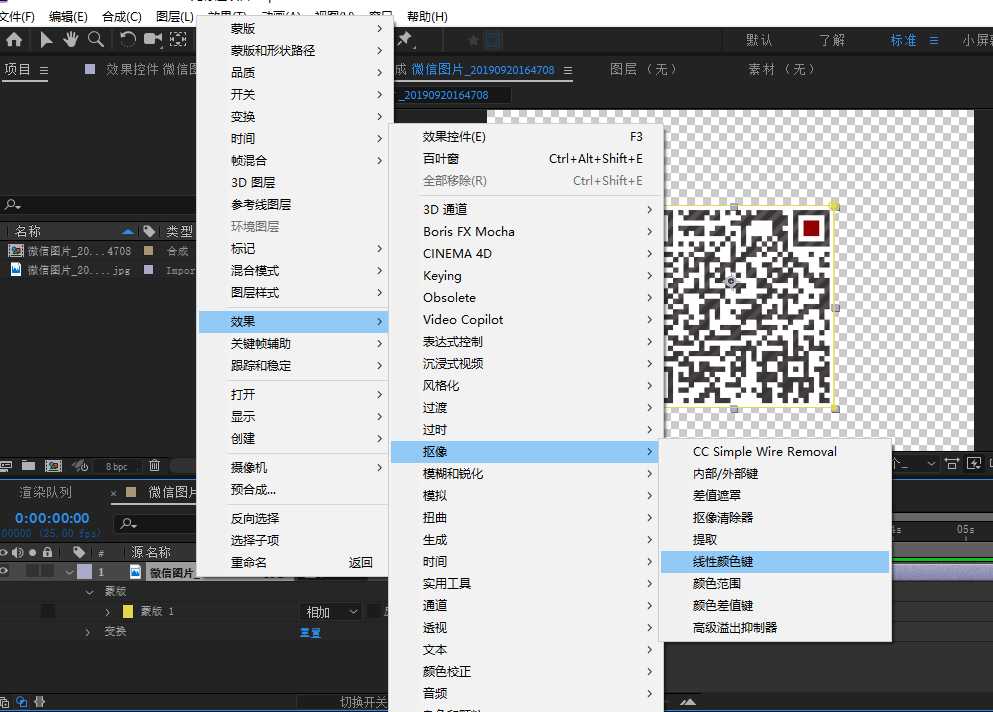Viewport: 993px width, 712px height.
Task: Select the 微信图片_20...jpg item in project
Action: pyautogui.click(x=79, y=270)
